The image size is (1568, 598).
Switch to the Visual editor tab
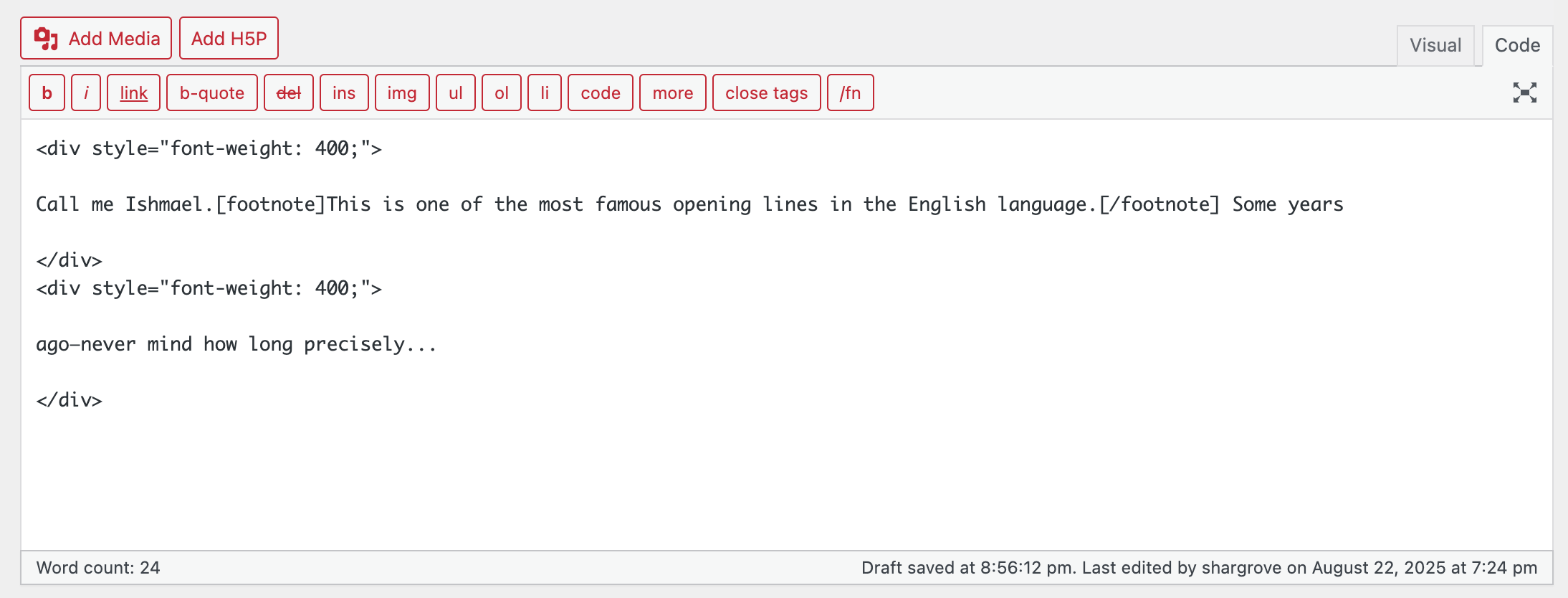point(1435,45)
